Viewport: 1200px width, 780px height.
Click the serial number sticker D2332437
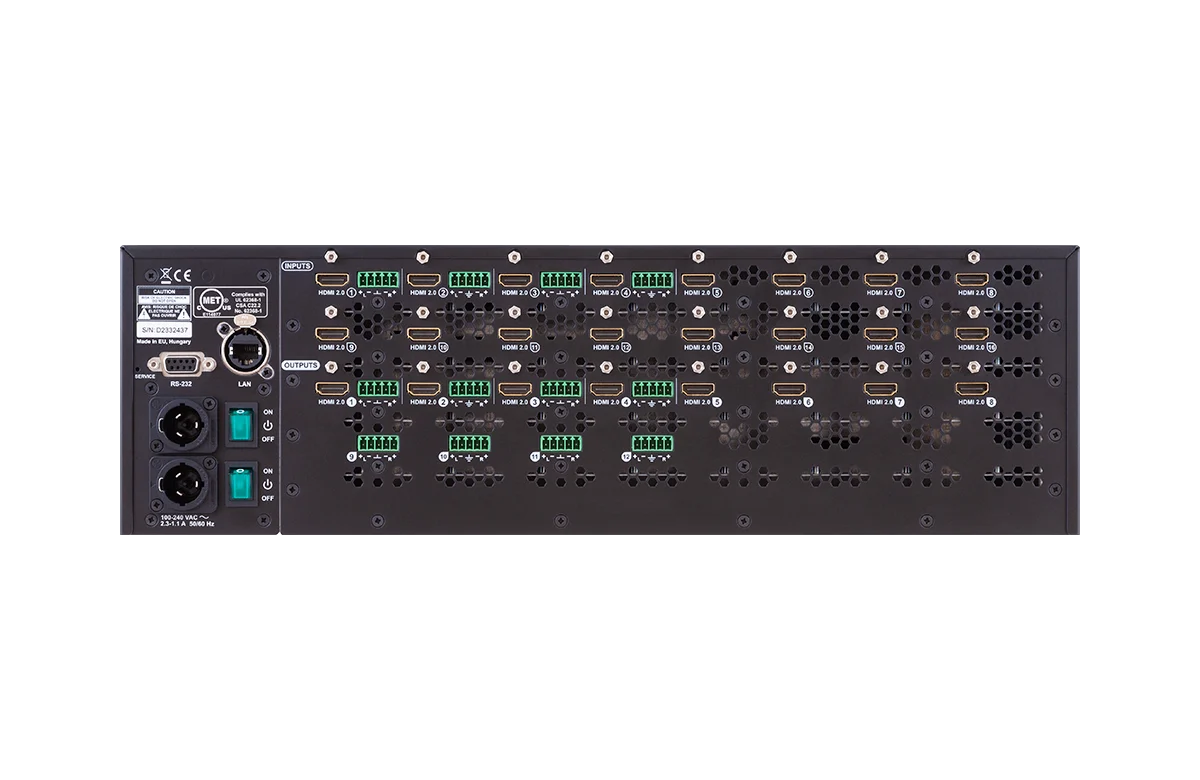[x=163, y=329]
